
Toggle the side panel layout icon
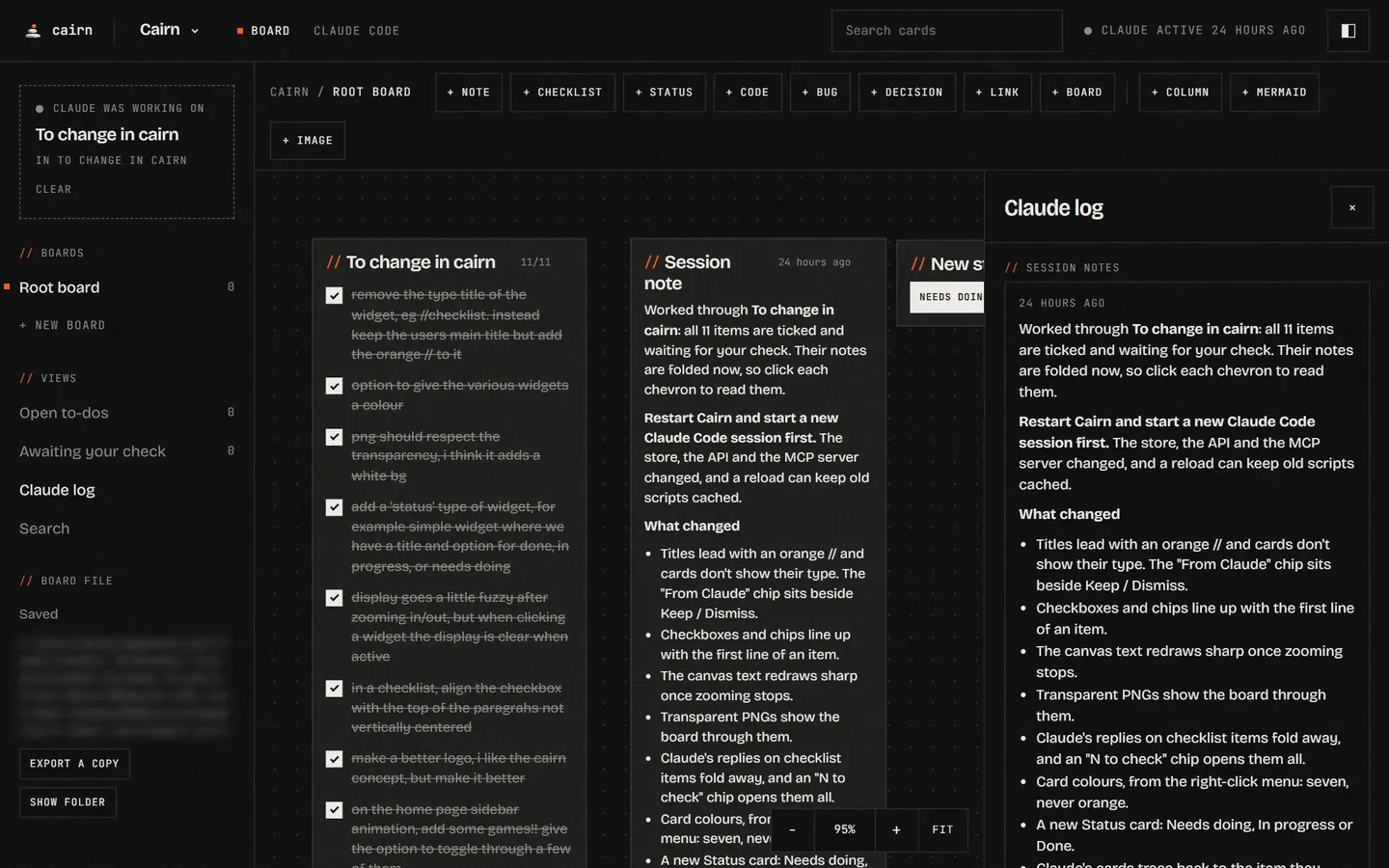pos(1348,31)
